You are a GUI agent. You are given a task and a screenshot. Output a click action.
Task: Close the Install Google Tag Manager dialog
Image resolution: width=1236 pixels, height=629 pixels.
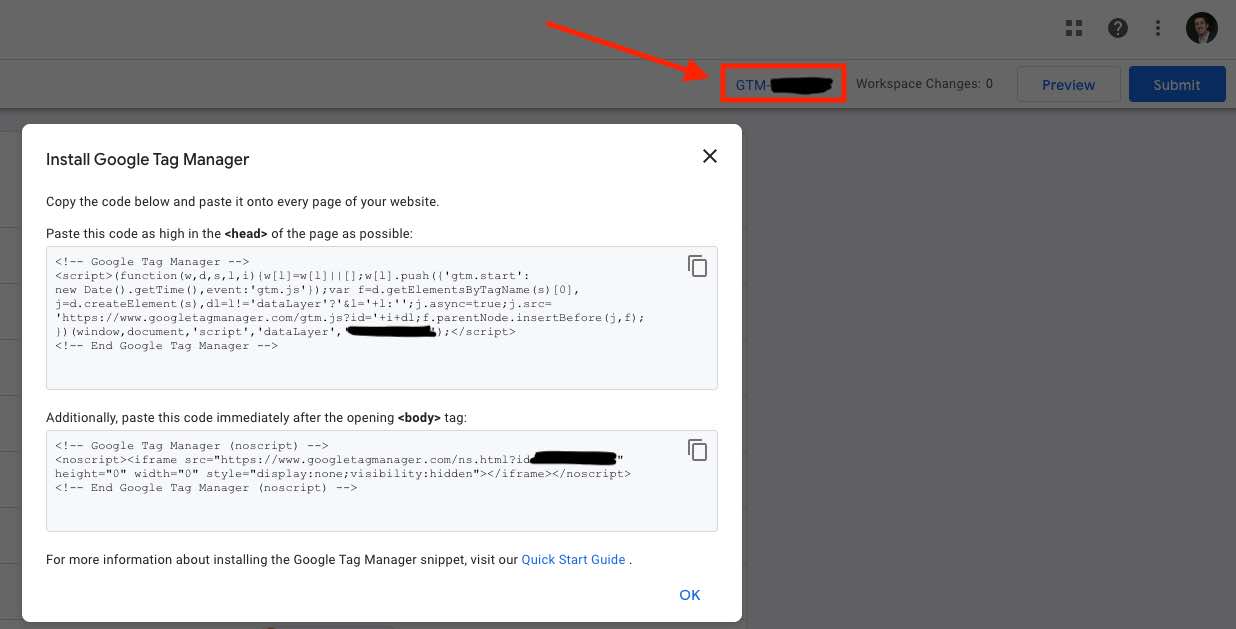coord(710,156)
